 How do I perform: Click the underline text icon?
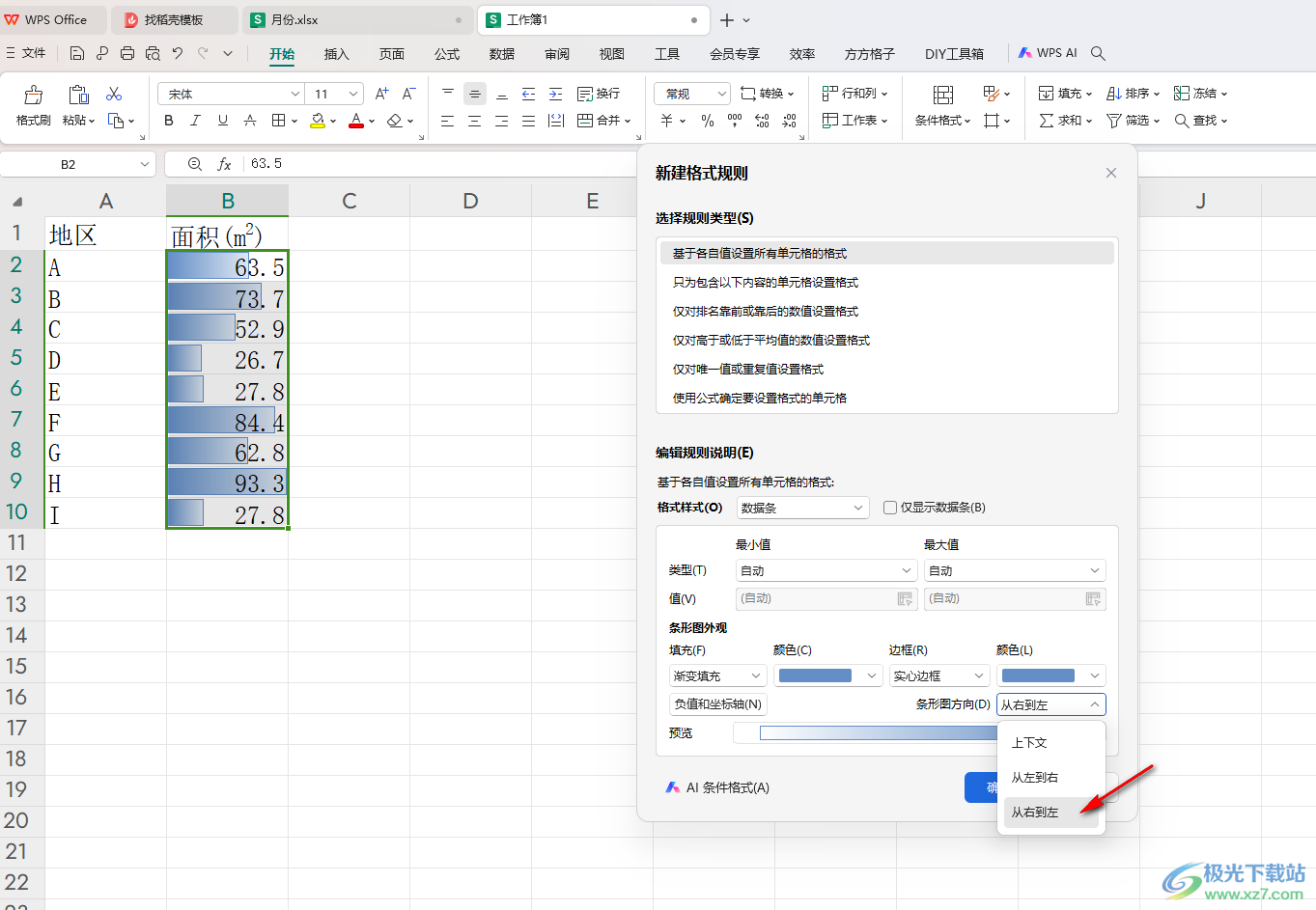pyautogui.click(x=223, y=121)
